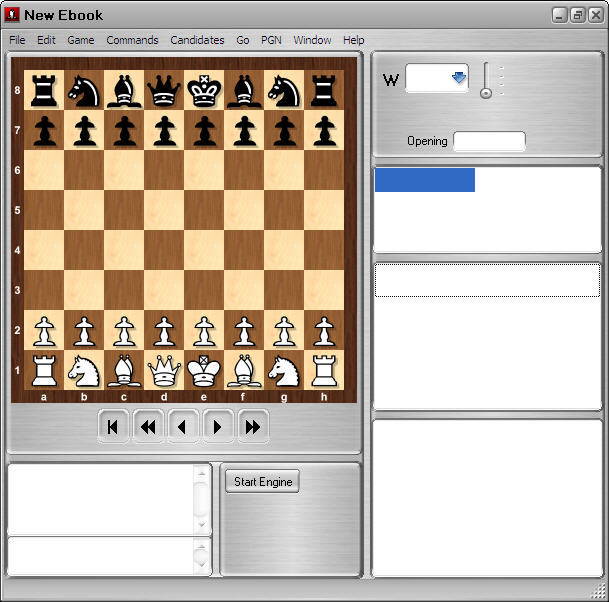Screen dimensions: 609x602
Task: Select the highlighted blue list entry
Action: (x=424, y=180)
